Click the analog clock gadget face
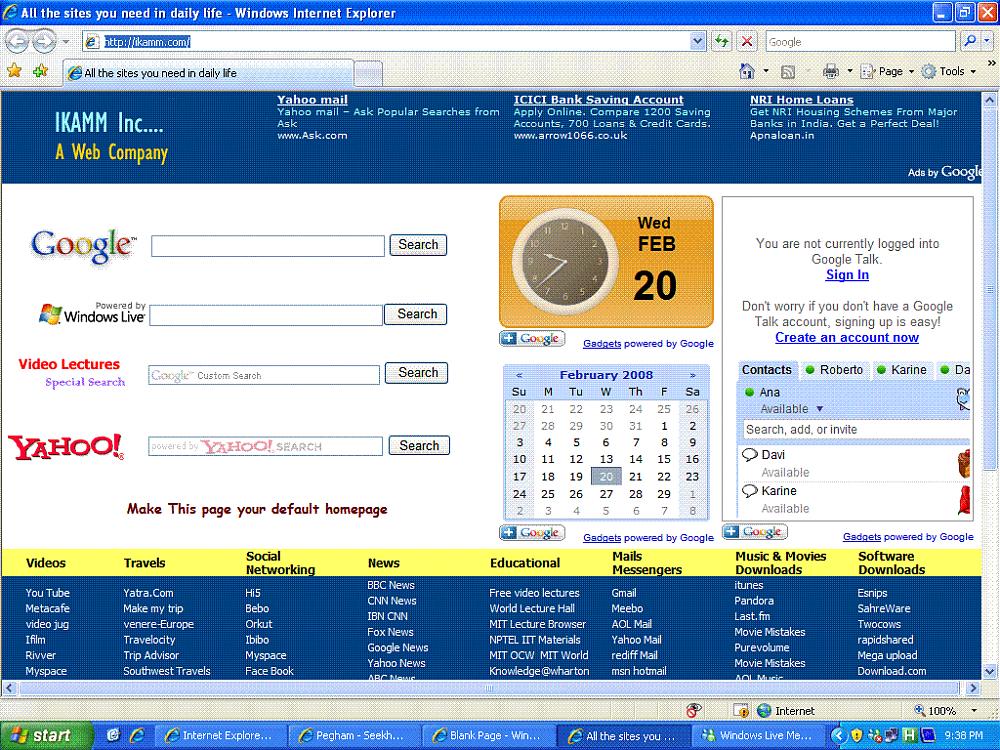This screenshot has height=750, width=1000. coord(564,261)
